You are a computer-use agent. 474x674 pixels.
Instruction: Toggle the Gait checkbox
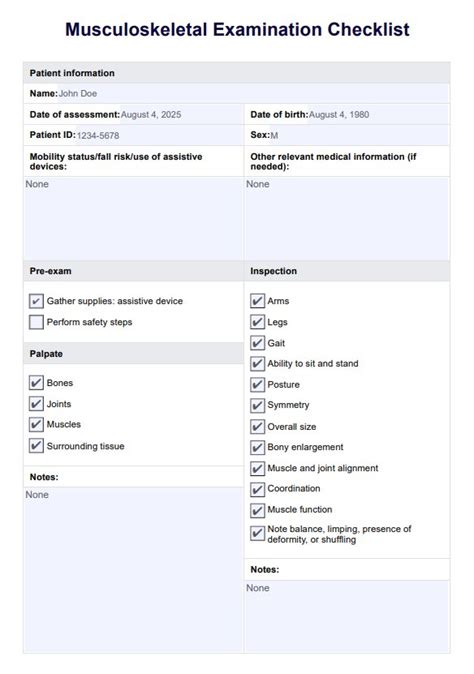pos(257,343)
